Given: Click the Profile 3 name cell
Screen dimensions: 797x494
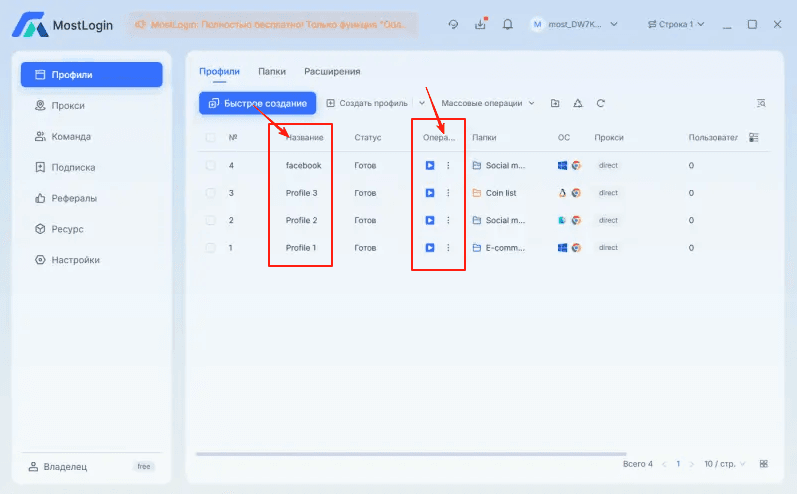Looking at the screenshot, I should [301, 193].
